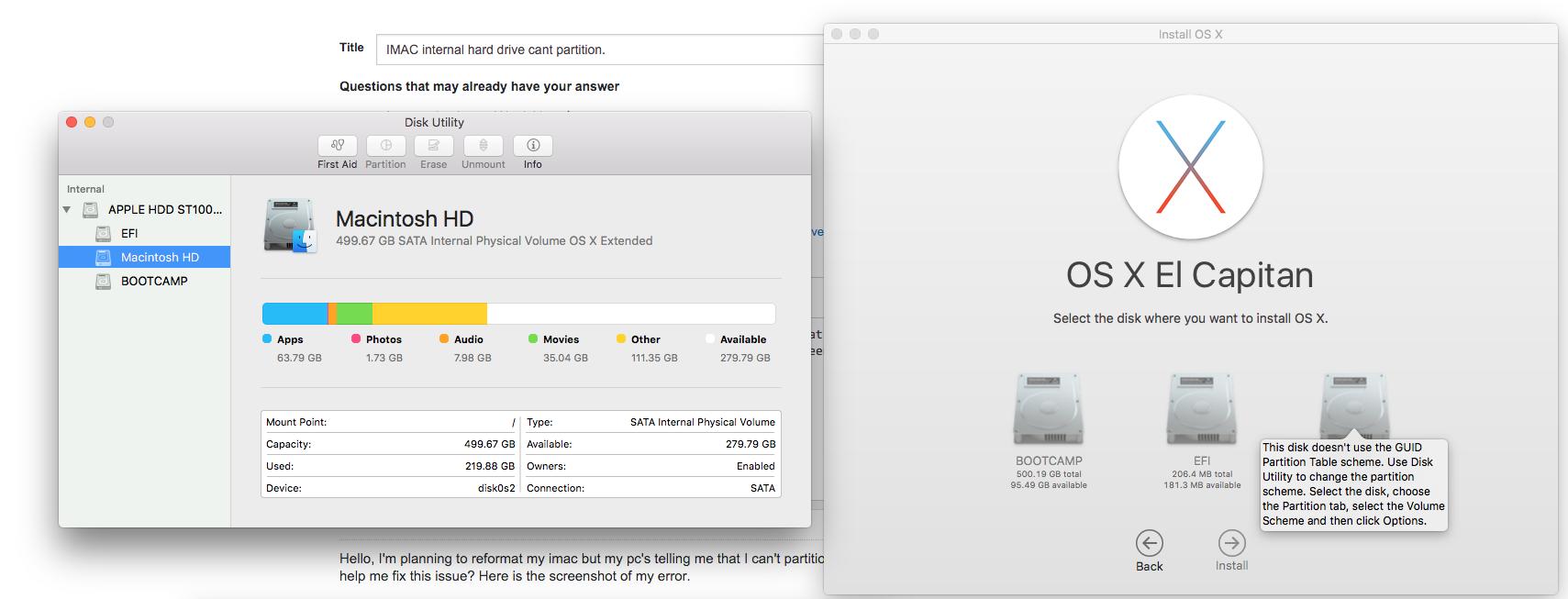Click the Title input field
This screenshot has height=599, width=1568.
pos(600,50)
